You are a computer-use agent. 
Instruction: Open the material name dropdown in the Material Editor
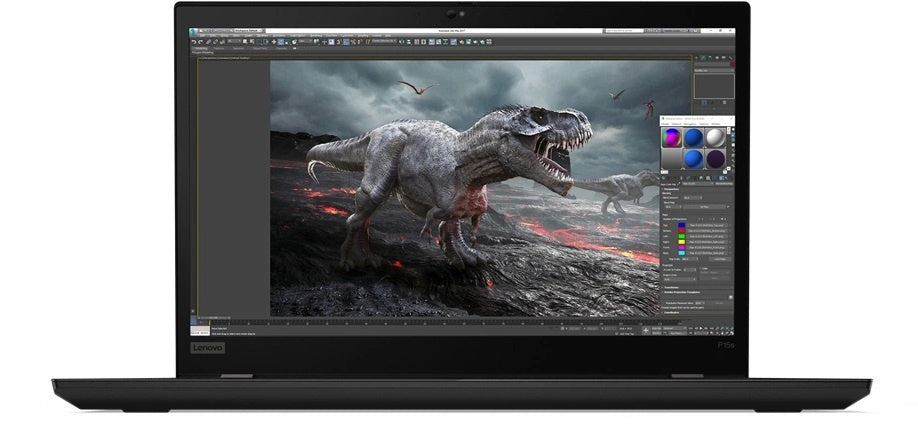tap(698, 184)
